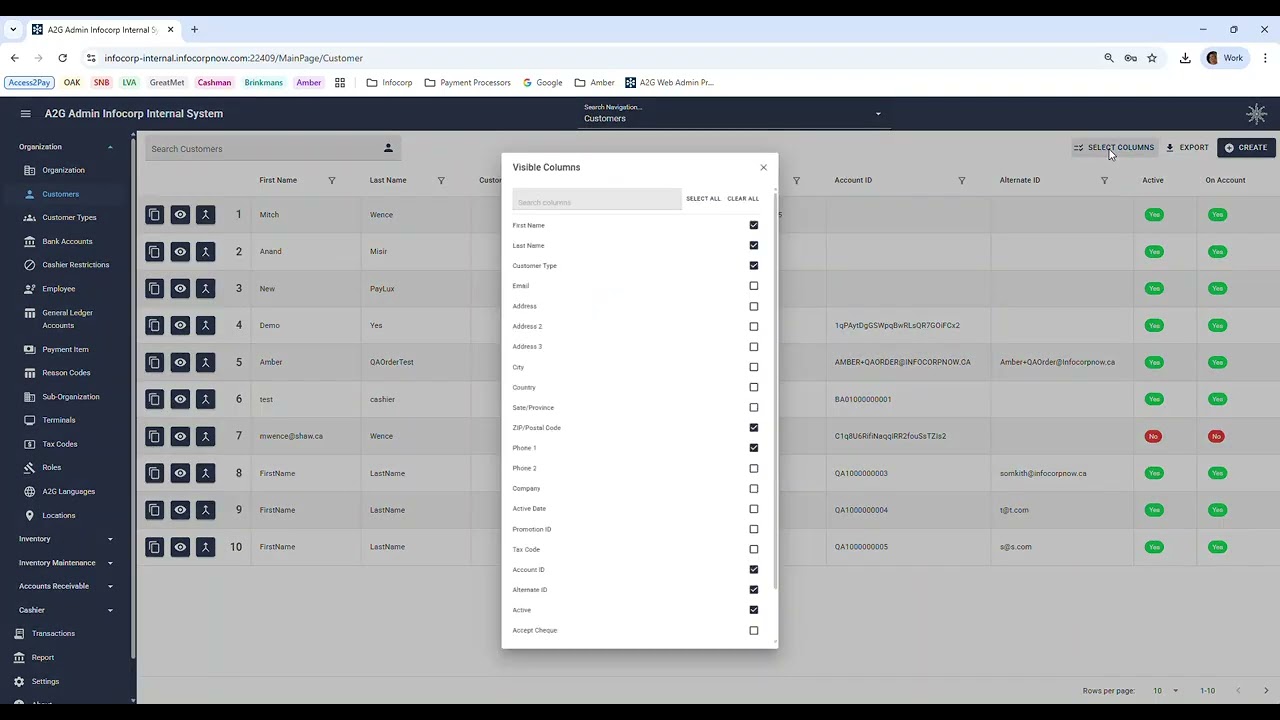The image size is (1280, 720).
Task: Click the Payment Item sidebar icon
Action: (30, 349)
